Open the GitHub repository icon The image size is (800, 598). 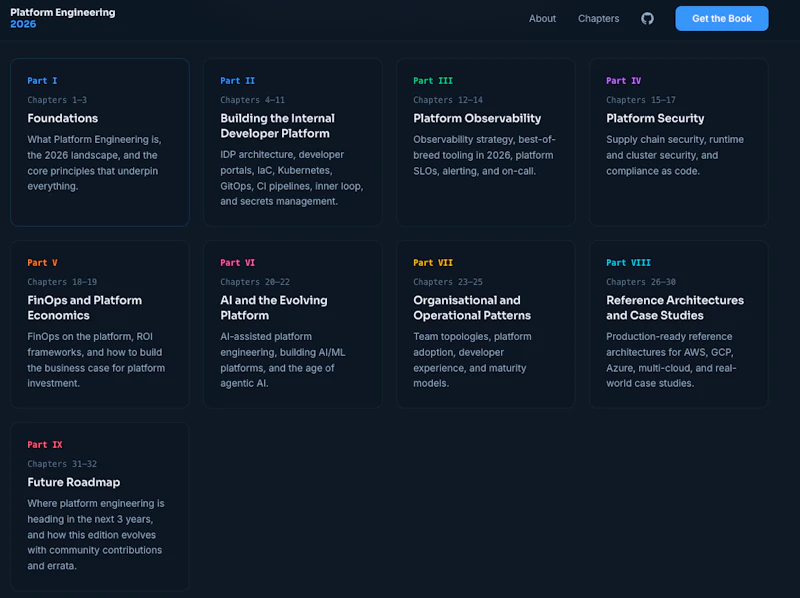click(647, 18)
